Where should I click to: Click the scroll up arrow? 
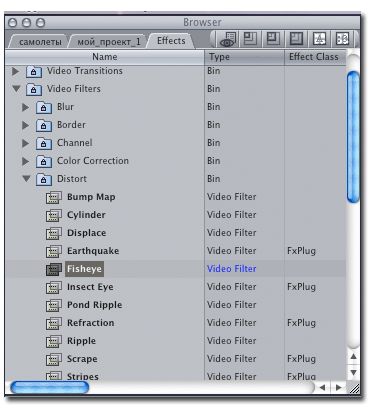coord(354,357)
